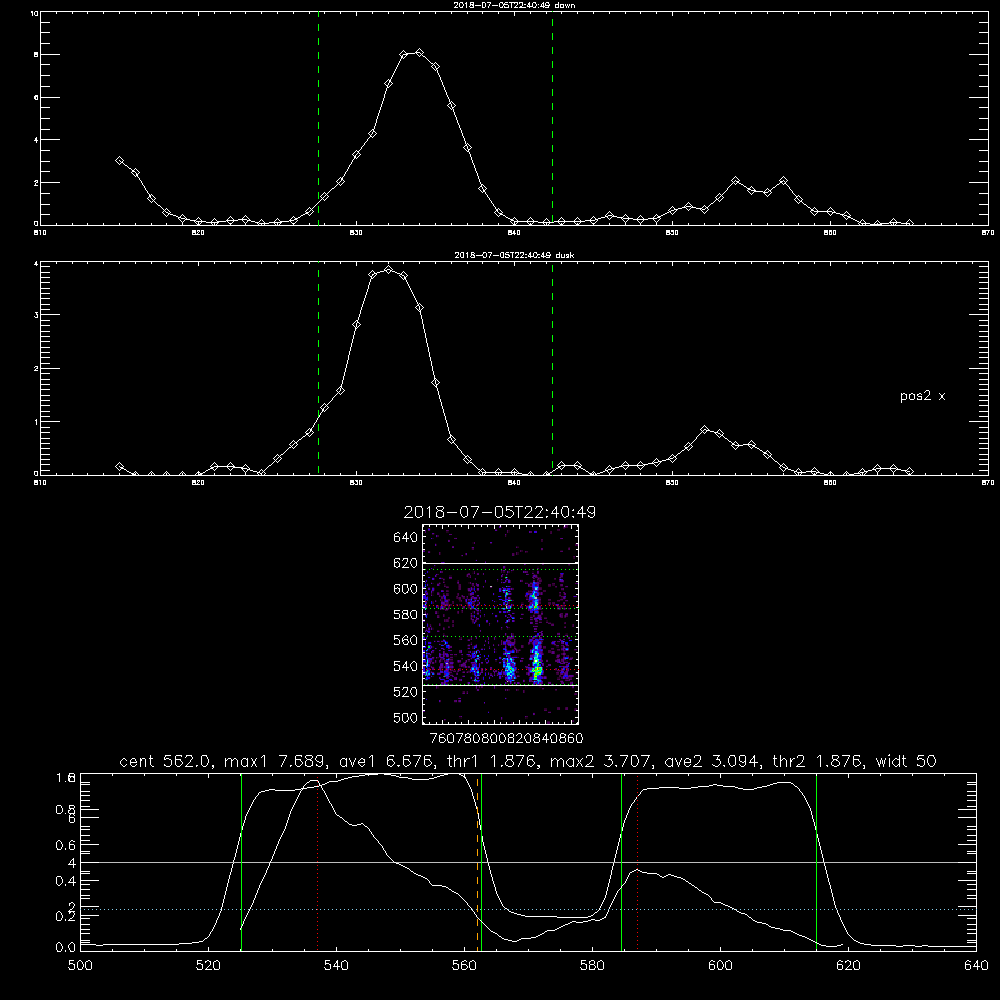This screenshot has height=1000, width=1000.
Task: Click left green dashed line in dawn plot
Action: [318, 119]
